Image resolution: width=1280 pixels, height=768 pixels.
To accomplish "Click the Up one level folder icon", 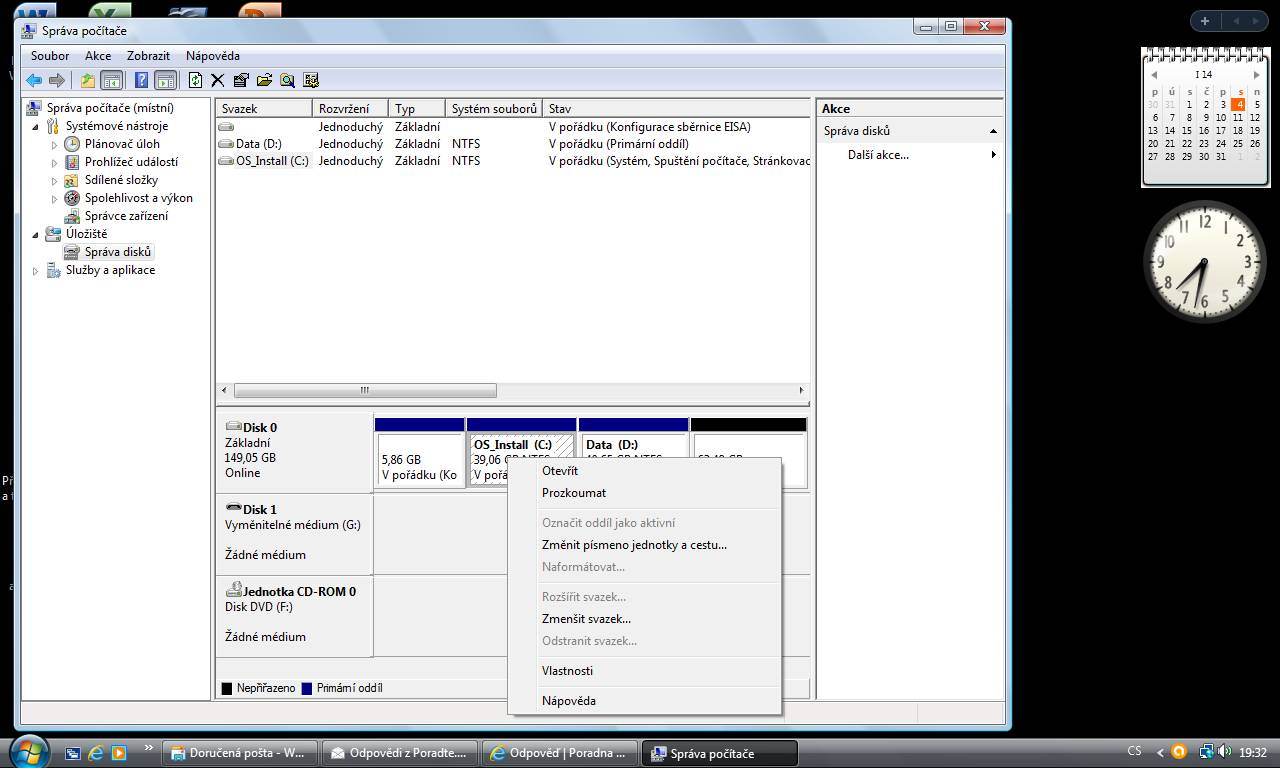I will (88, 80).
